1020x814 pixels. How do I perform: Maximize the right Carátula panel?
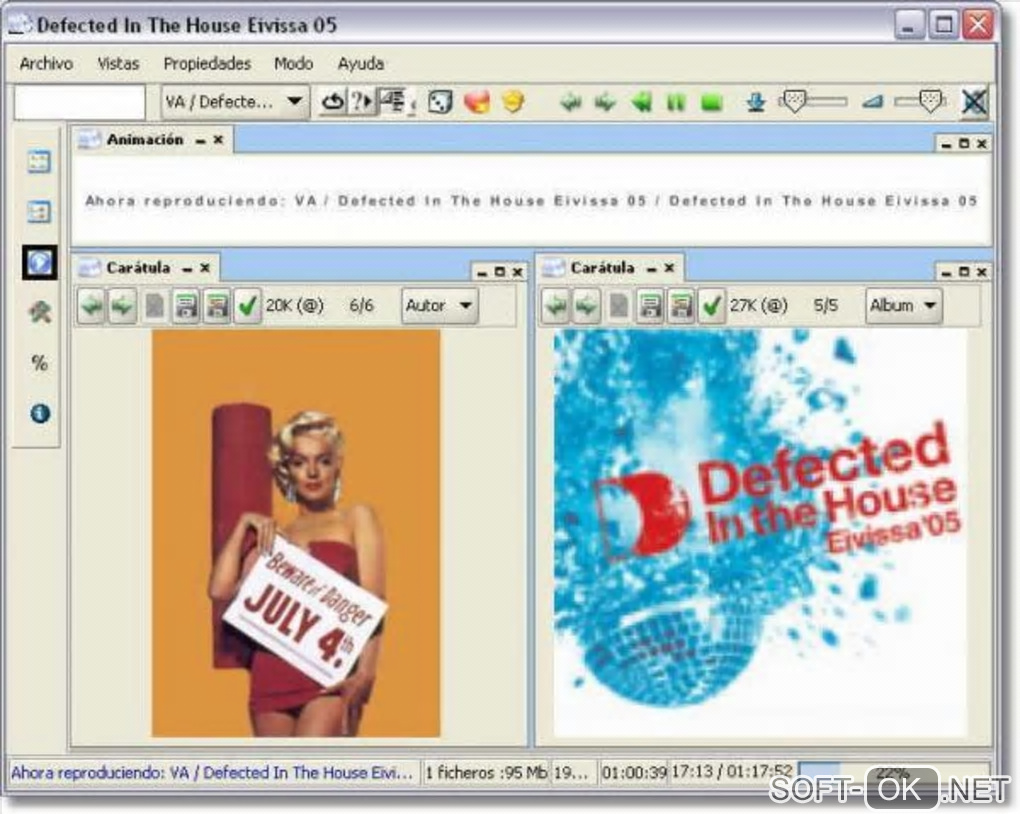click(964, 272)
